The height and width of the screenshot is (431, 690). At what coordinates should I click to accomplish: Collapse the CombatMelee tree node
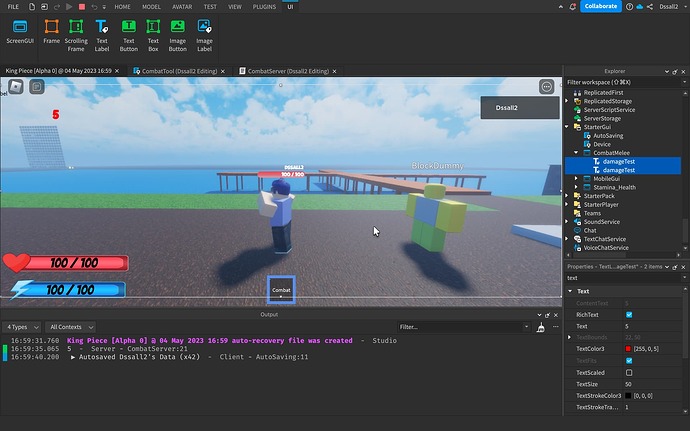576,153
